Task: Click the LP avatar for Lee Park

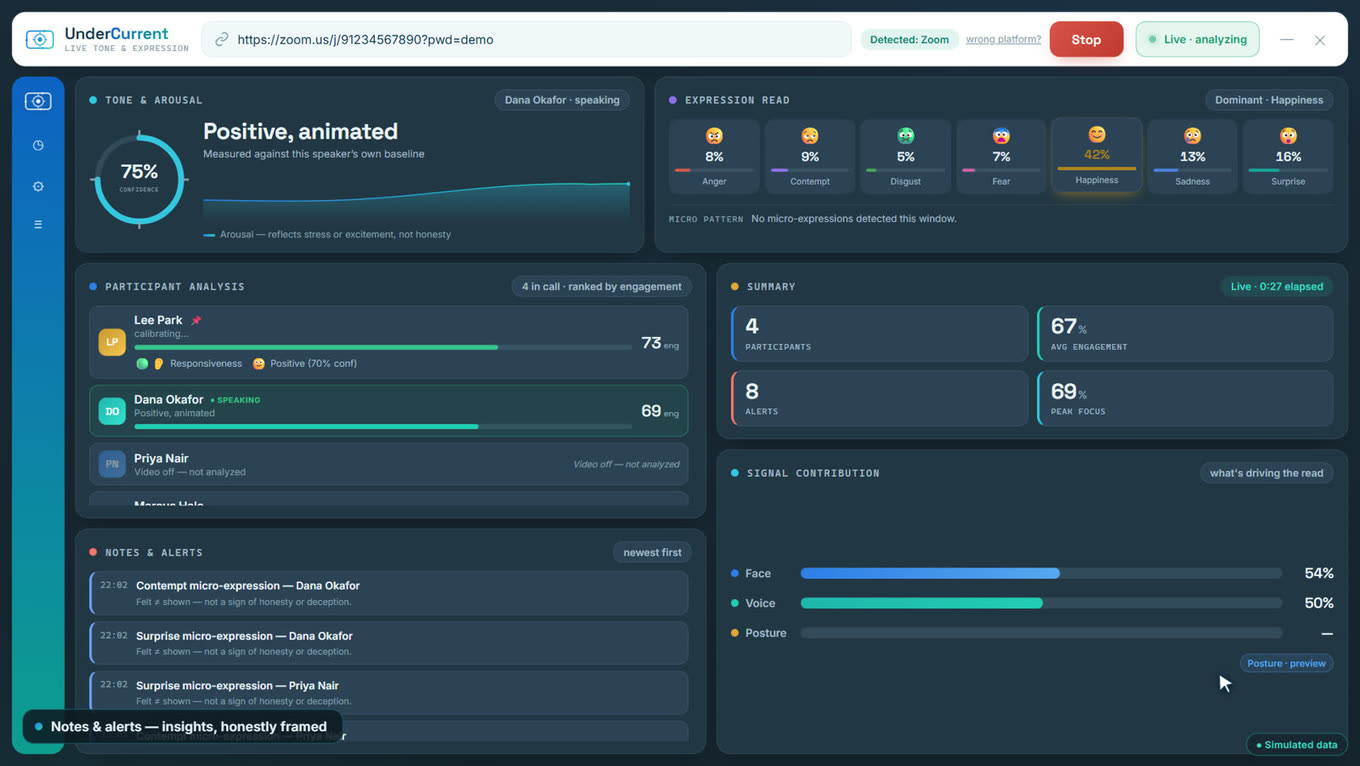Action: 112,342
